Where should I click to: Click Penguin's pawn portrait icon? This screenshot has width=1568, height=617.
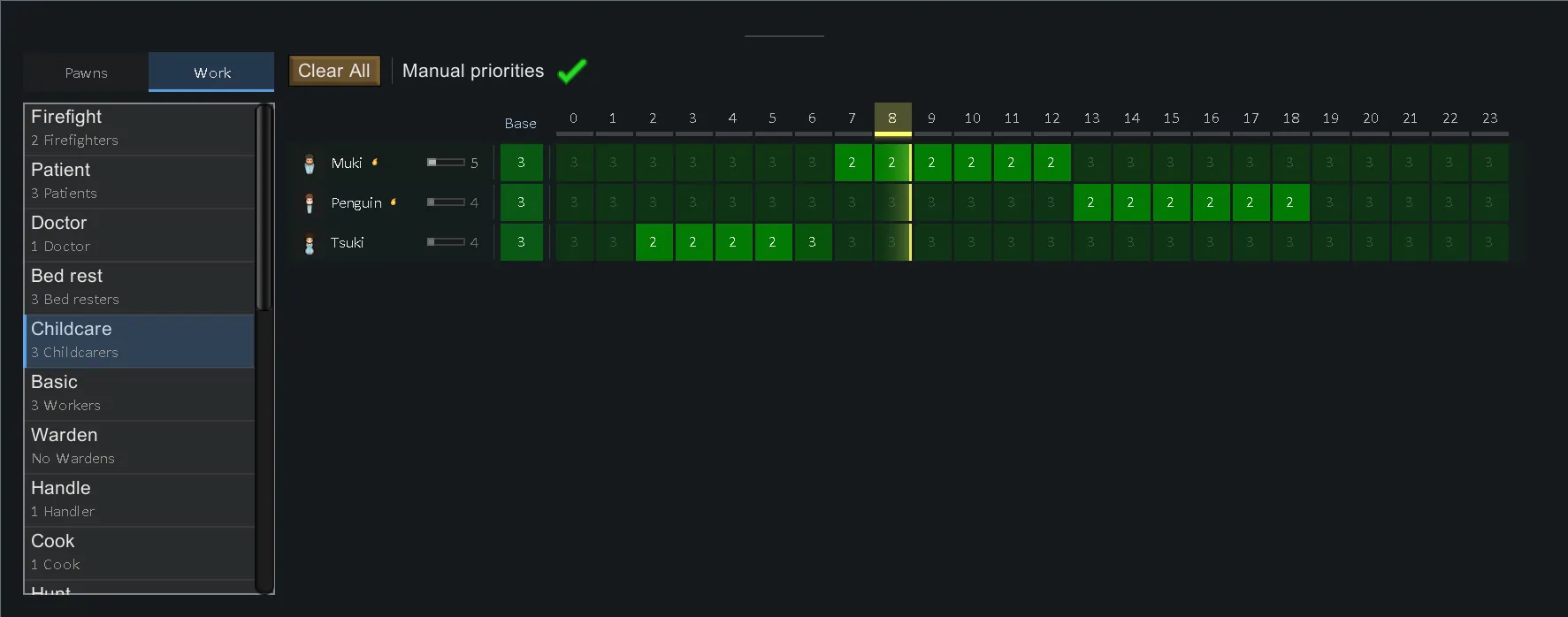tap(310, 203)
